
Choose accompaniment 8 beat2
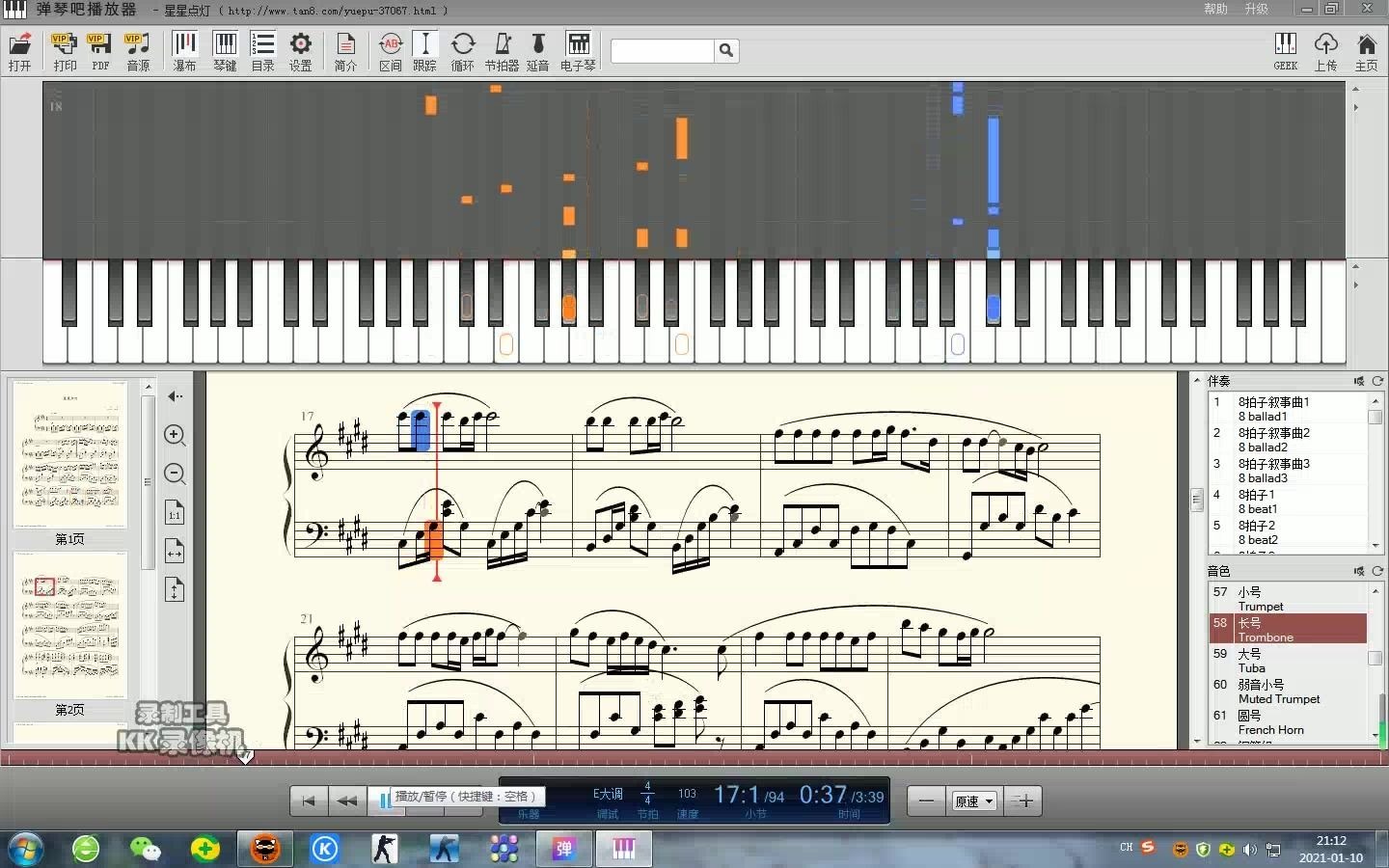pyautogui.click(x=1288, y=532)
